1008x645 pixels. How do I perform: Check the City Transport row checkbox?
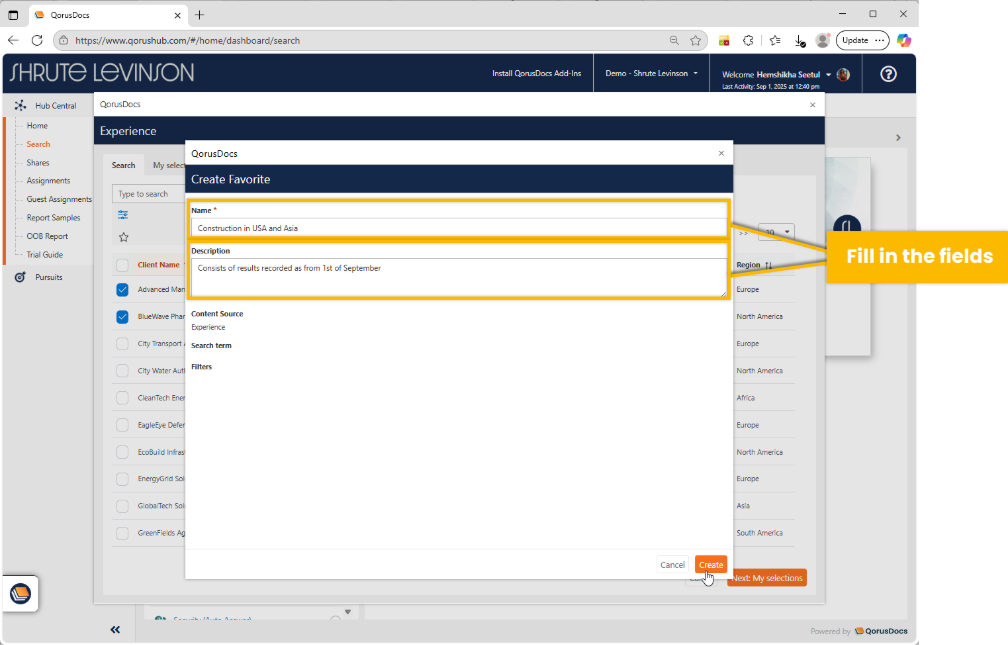point(122,344)
